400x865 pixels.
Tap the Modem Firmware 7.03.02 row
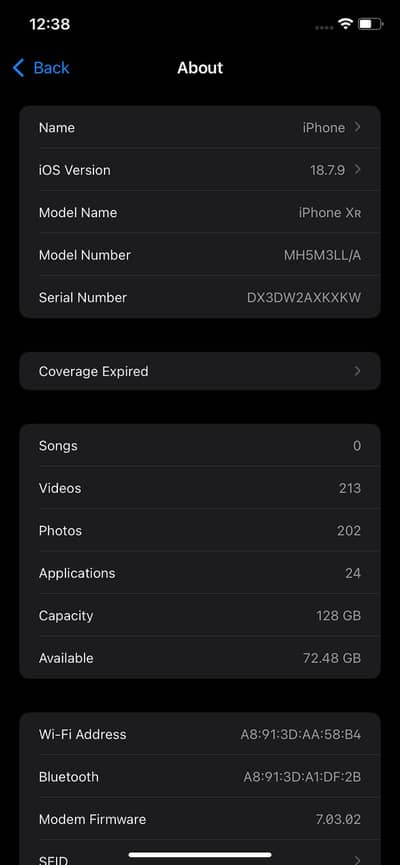200,820
